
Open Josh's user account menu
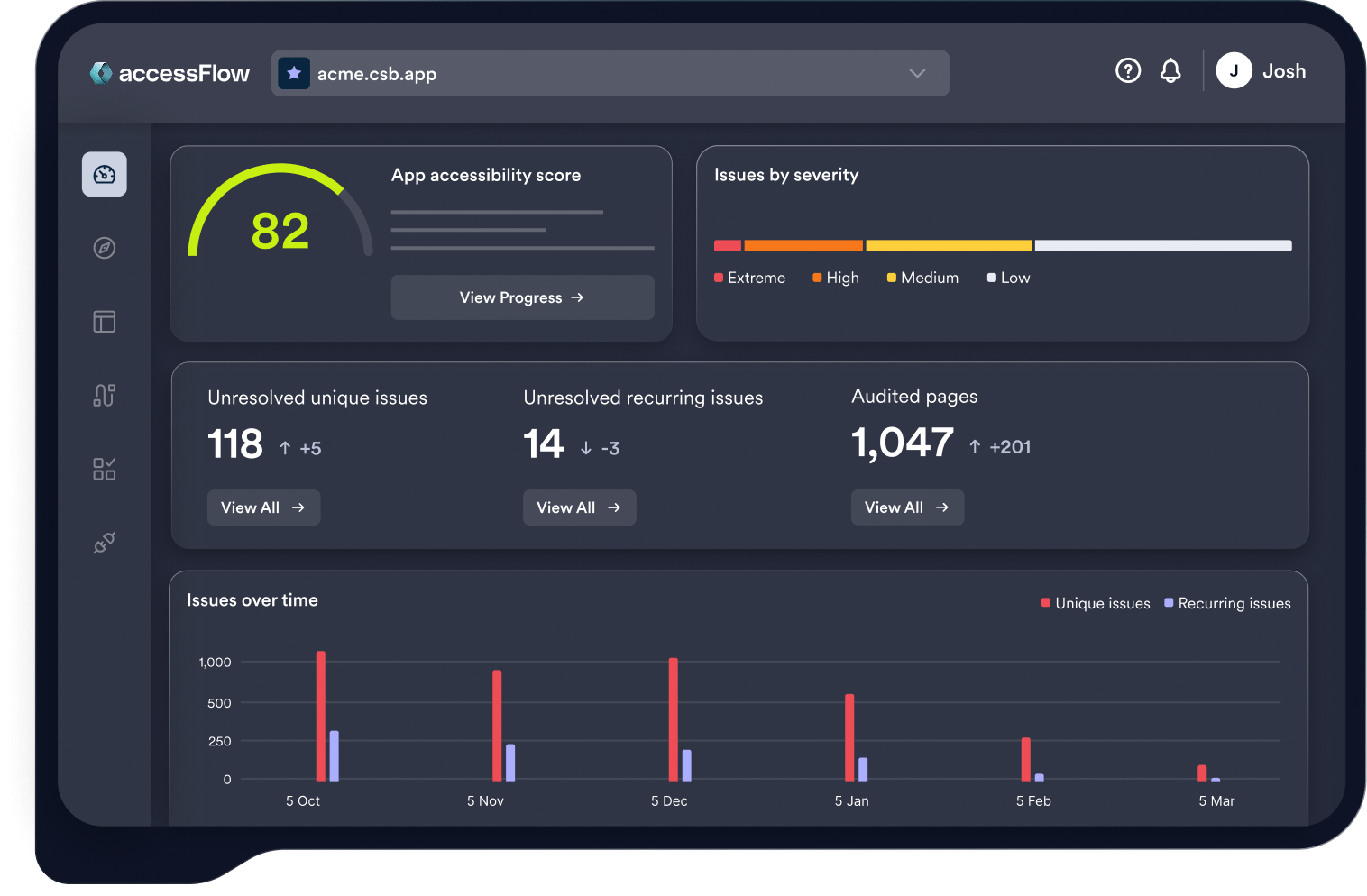(1261, 71)
